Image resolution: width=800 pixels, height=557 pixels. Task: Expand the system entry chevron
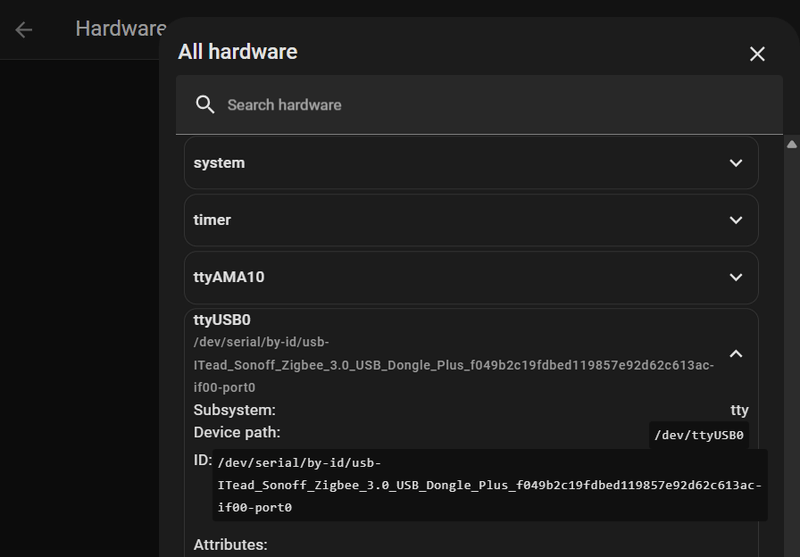[x=736, y=163]
